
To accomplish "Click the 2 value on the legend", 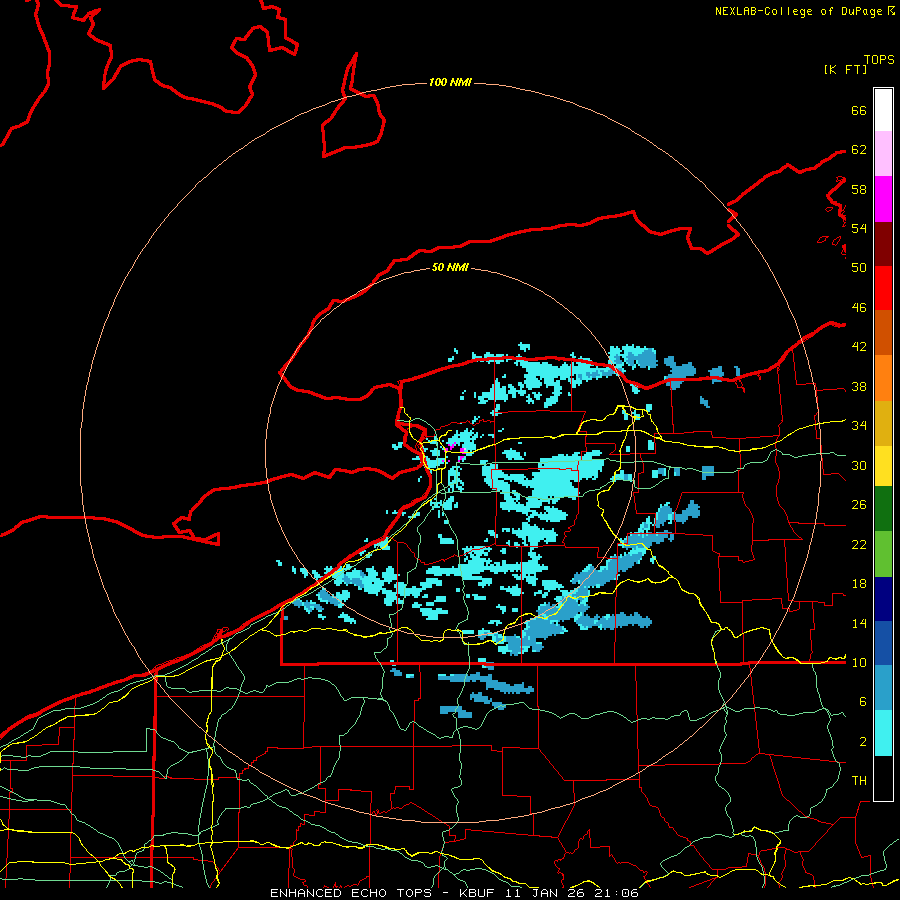I will pos(863,742).
